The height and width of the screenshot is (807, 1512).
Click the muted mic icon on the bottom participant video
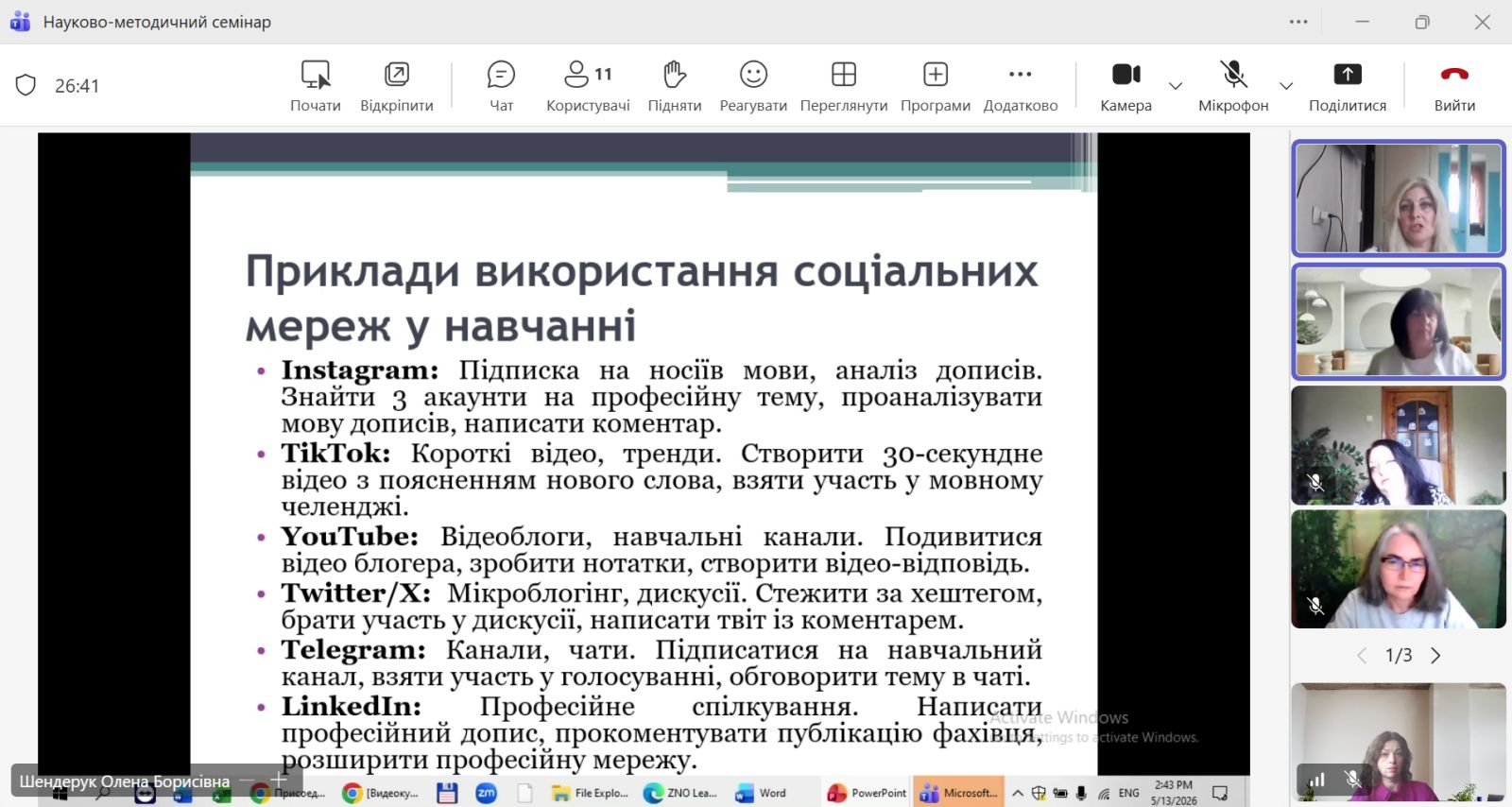1353,780
